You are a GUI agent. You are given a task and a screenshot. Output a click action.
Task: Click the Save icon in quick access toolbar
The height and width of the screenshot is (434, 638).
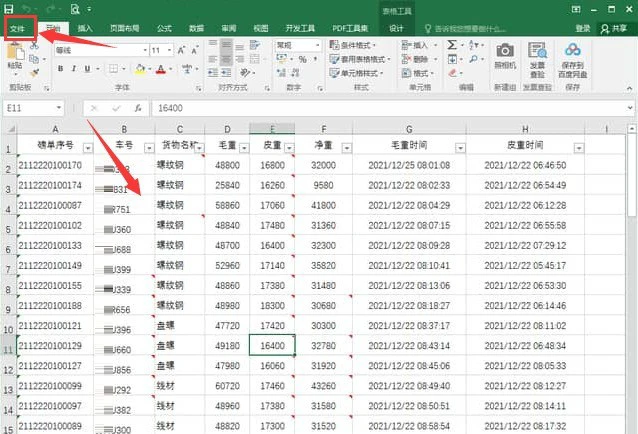(9, 9)
